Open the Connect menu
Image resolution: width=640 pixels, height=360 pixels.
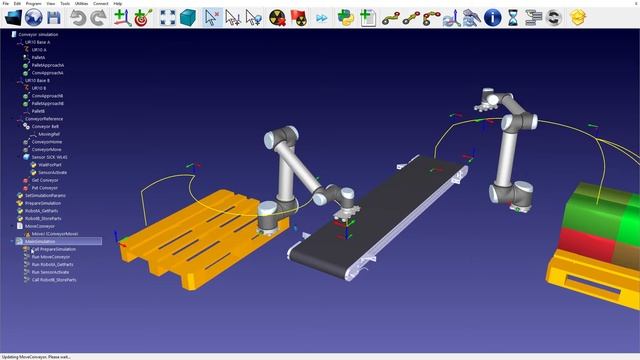[x=100, y=3]
